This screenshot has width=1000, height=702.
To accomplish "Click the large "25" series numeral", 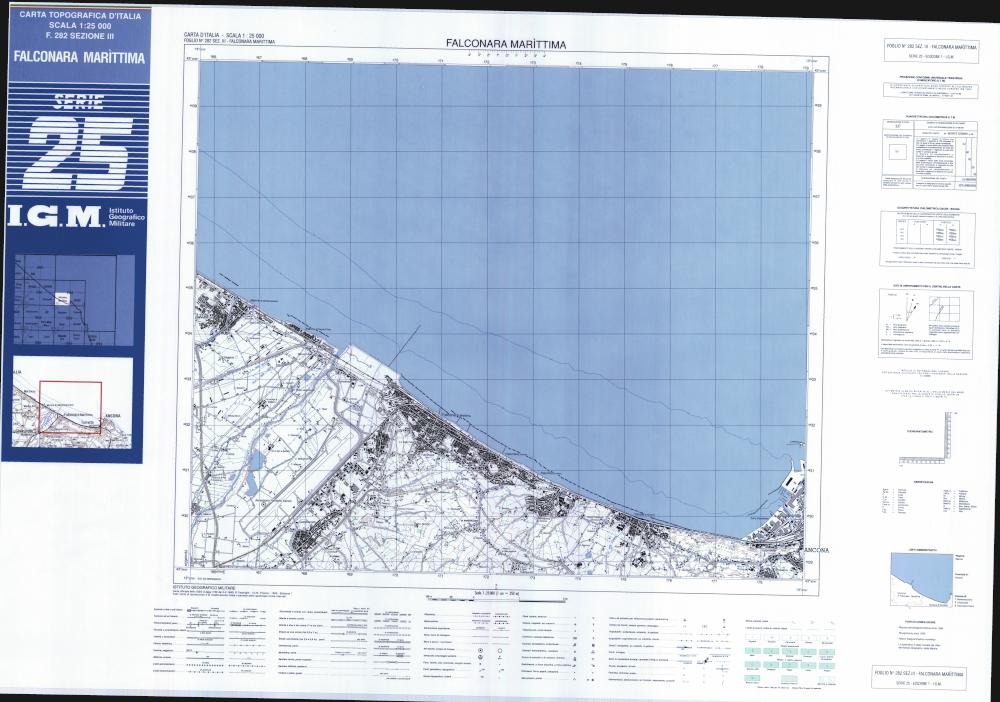I will click(78, 152).
